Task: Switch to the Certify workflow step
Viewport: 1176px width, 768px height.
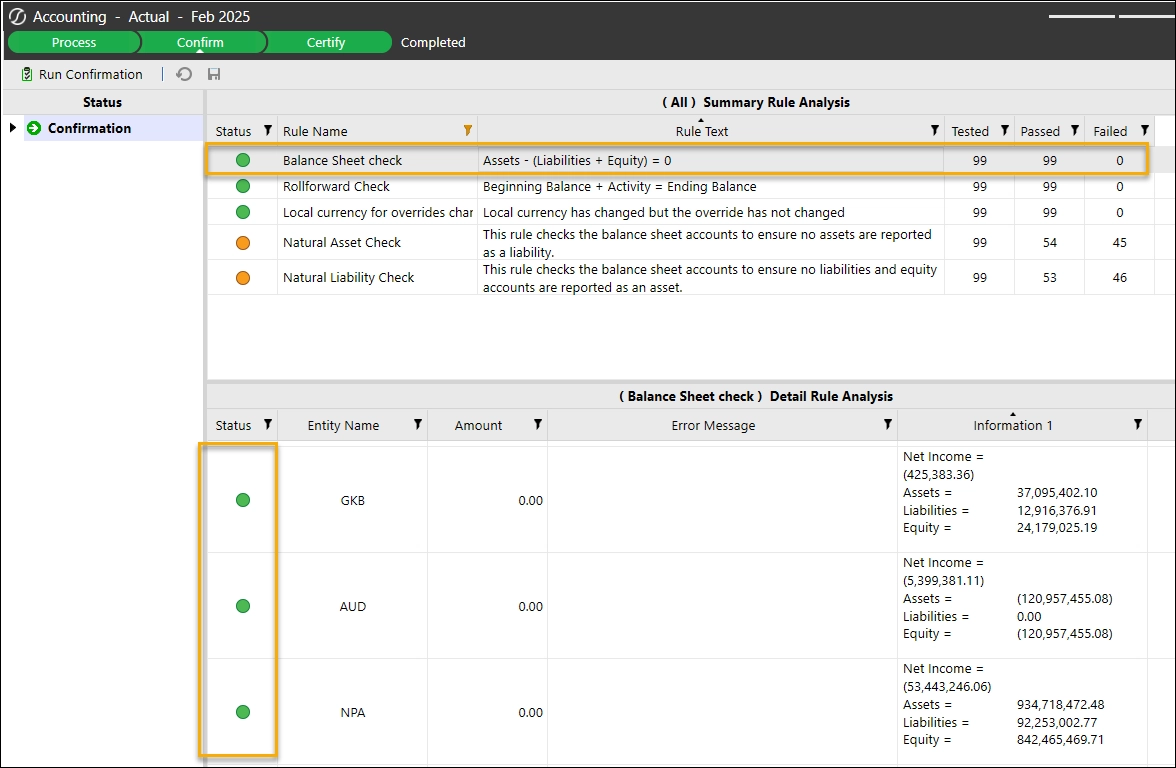Action: (x=326, y=42)
